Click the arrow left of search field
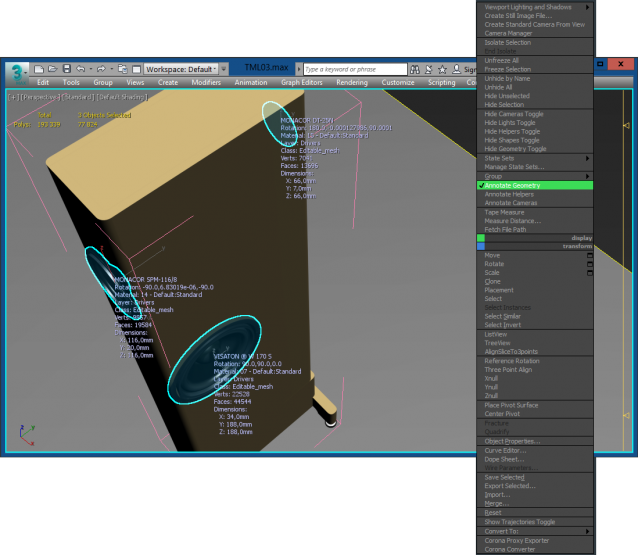 pyautogui.click(x=299, y=69)
